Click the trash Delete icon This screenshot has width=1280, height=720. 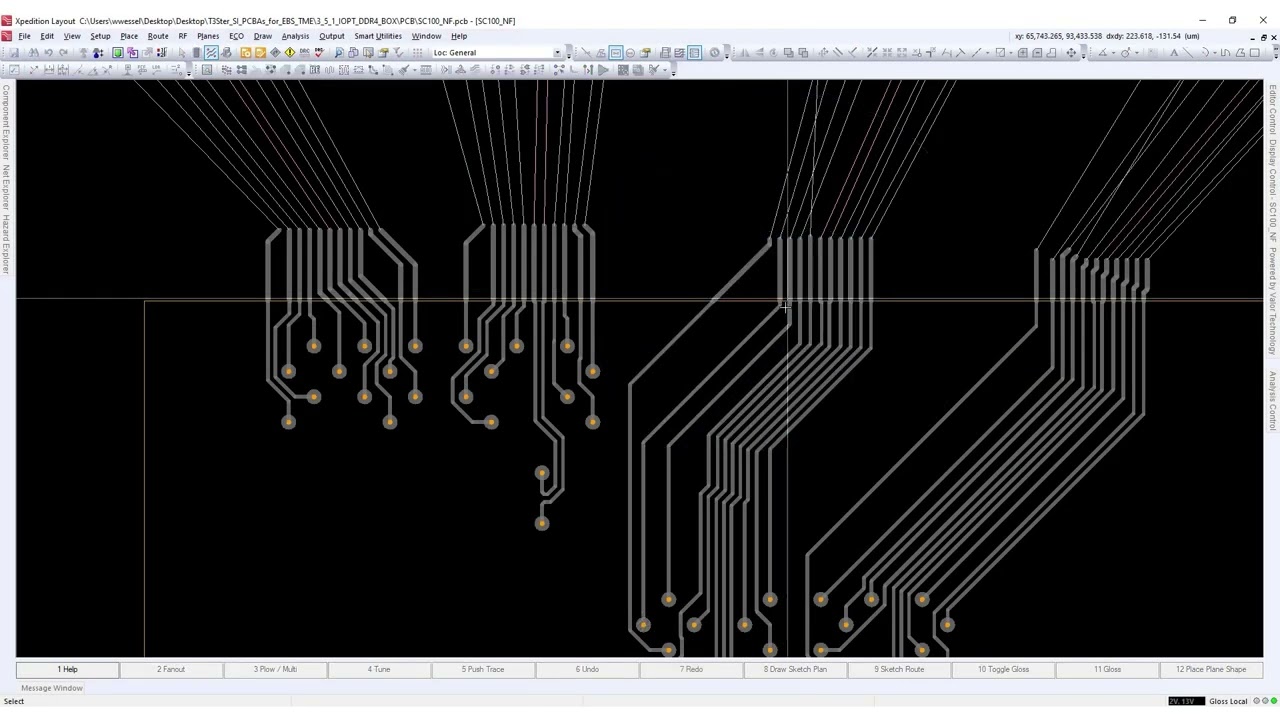pyautogui.click(x=196, y=53)
